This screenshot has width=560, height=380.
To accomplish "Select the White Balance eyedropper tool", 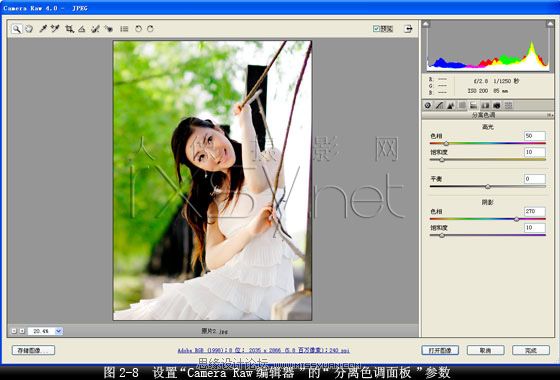I will pos(43,29).
